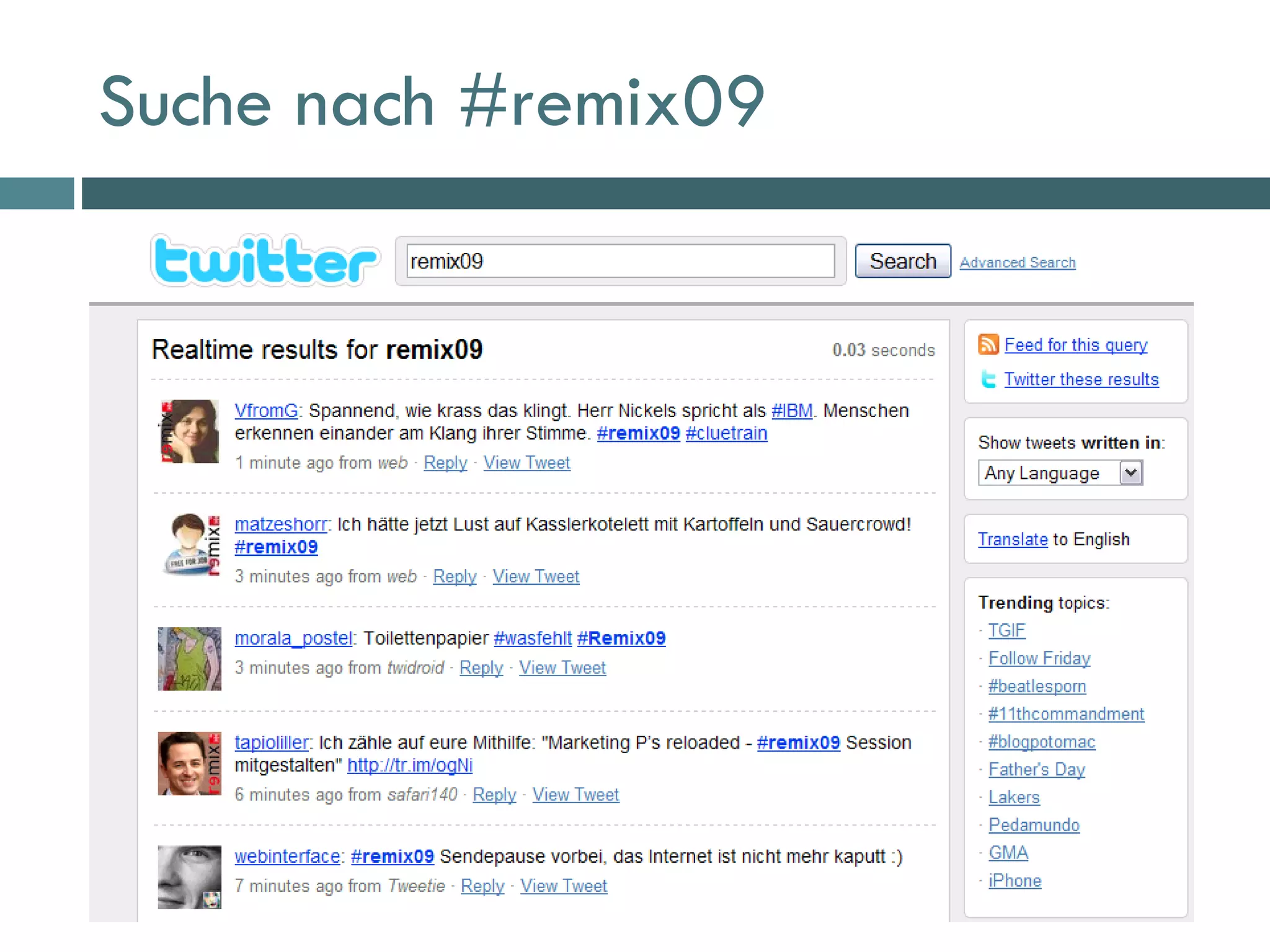Open Father's Day trending topic

[x=1037, y=770]
